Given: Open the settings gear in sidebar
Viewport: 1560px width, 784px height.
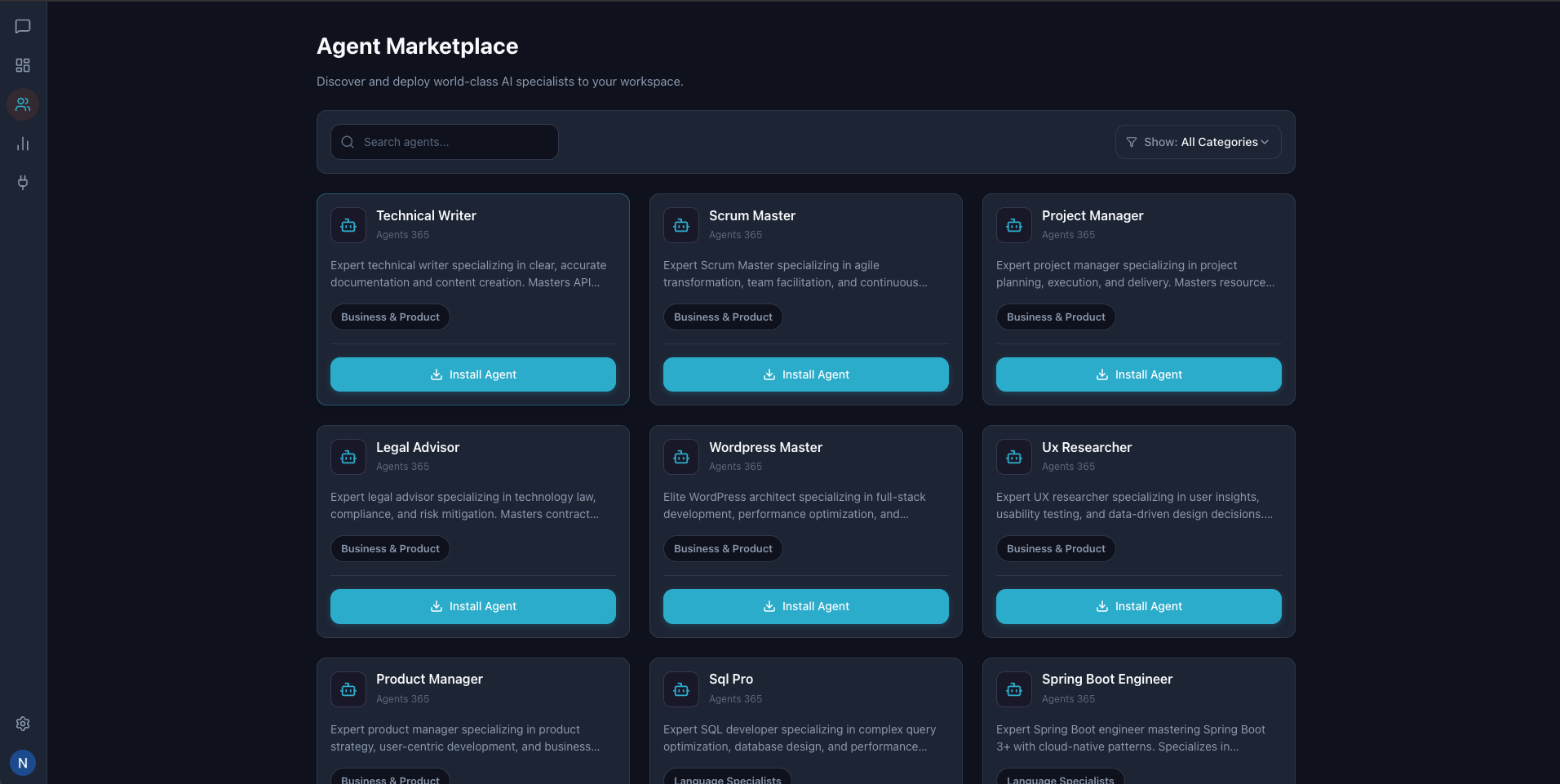Looking at the screenshot, I should click(x=23, y=724).
